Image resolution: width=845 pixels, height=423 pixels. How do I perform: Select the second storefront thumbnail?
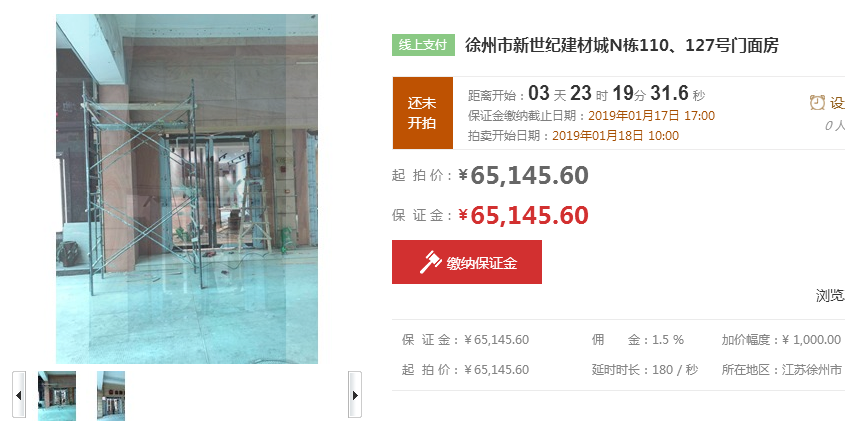point(111,396)
